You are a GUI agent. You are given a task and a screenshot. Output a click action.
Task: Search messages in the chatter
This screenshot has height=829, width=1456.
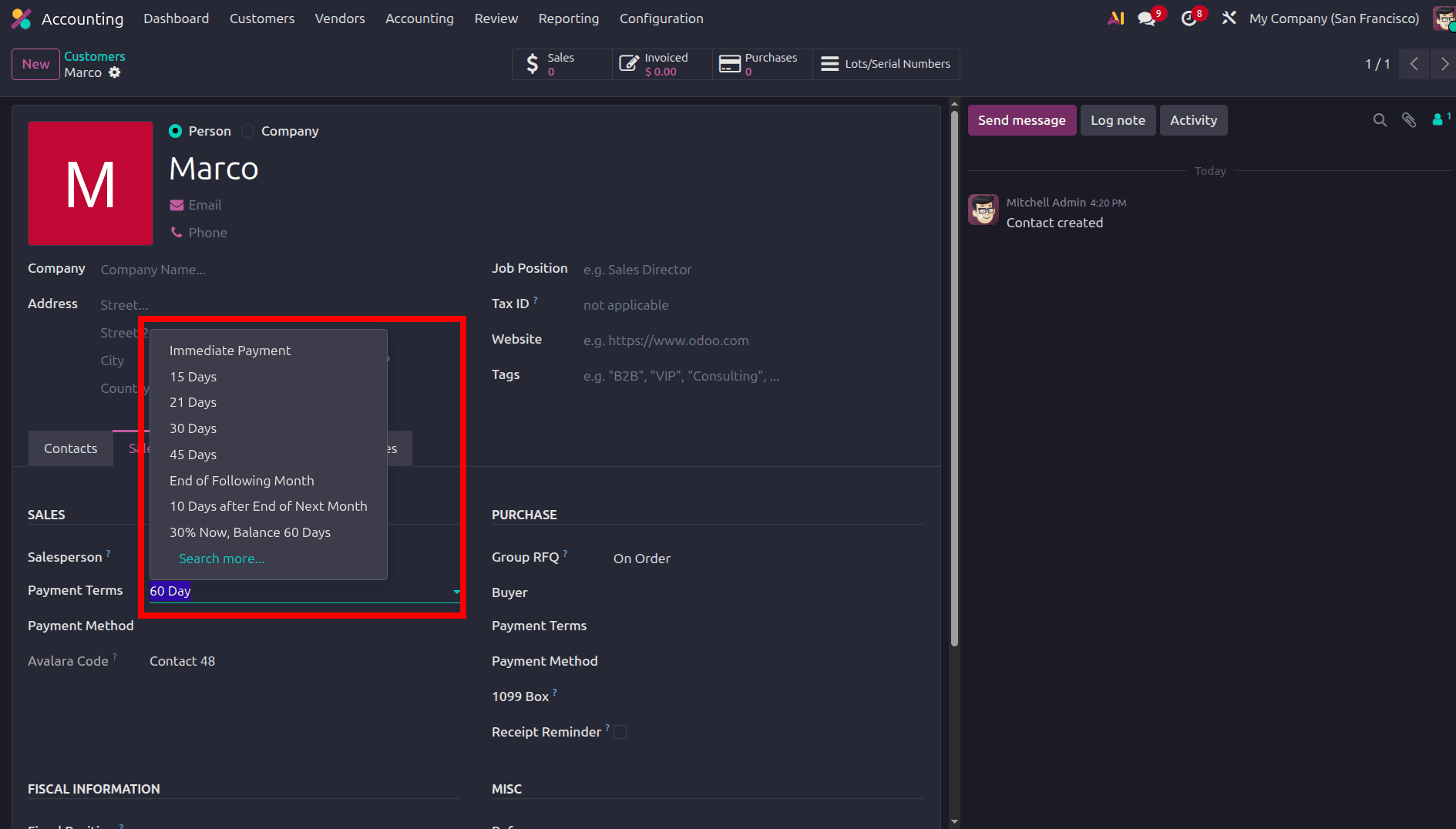(1379, 120)
